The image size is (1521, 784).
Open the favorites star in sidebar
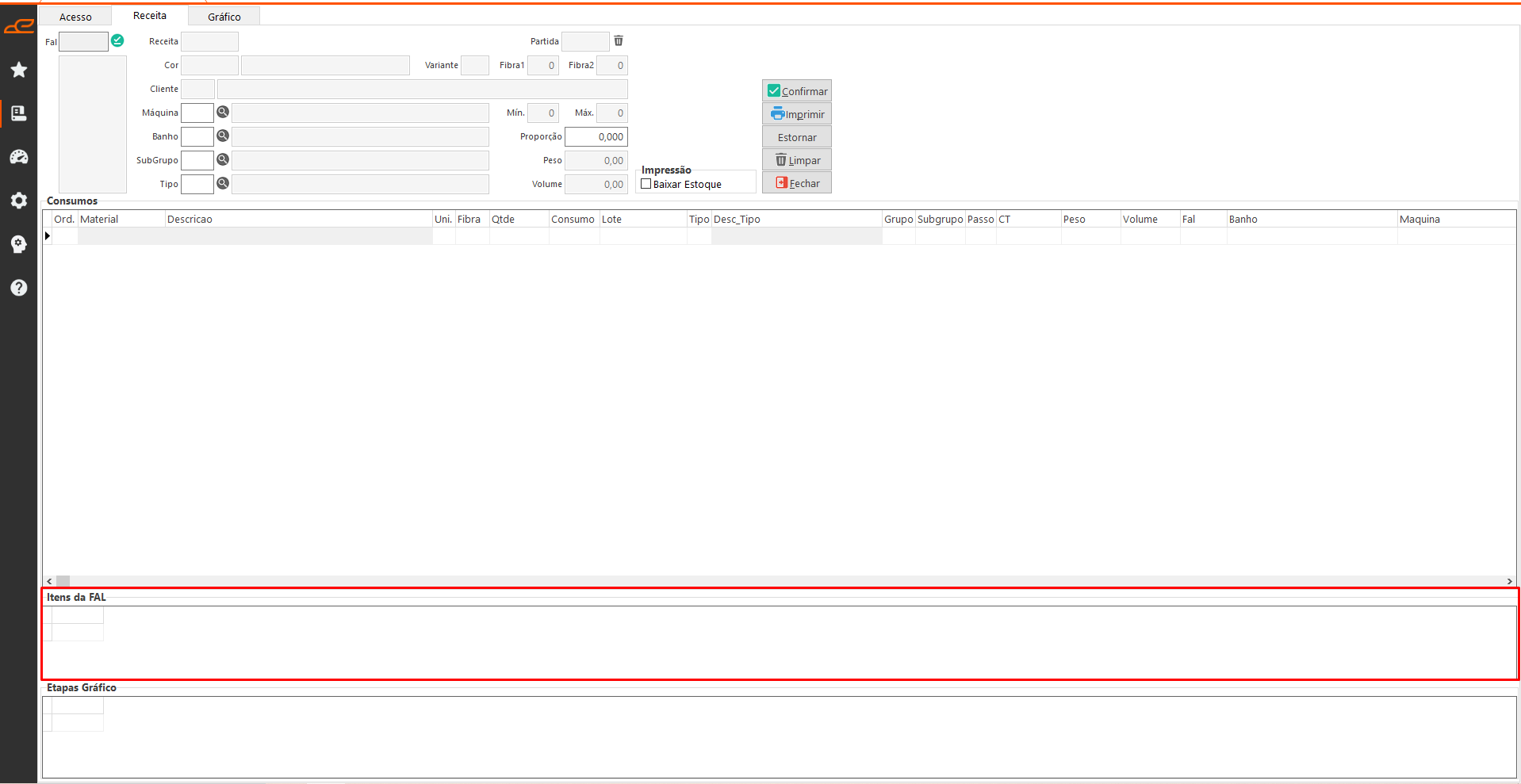[19, 71]
